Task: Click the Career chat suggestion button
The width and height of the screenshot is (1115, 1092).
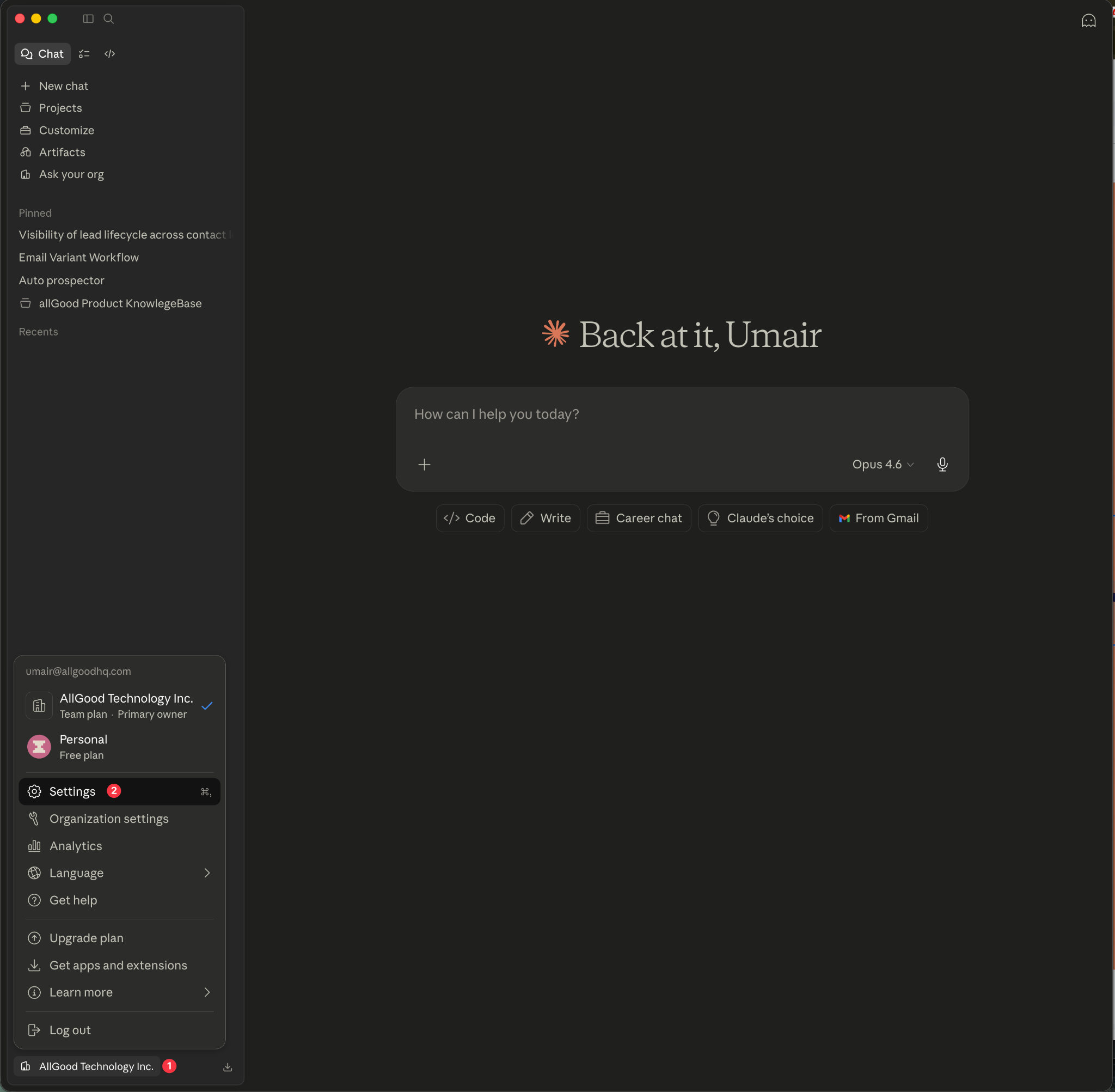Action: [x=639, y=518]
